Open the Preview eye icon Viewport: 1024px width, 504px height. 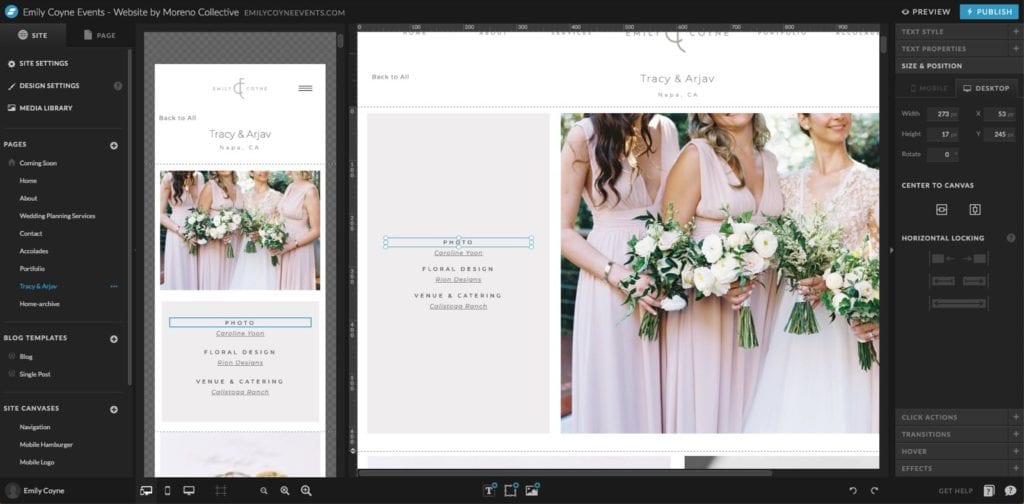click(905, 12)
